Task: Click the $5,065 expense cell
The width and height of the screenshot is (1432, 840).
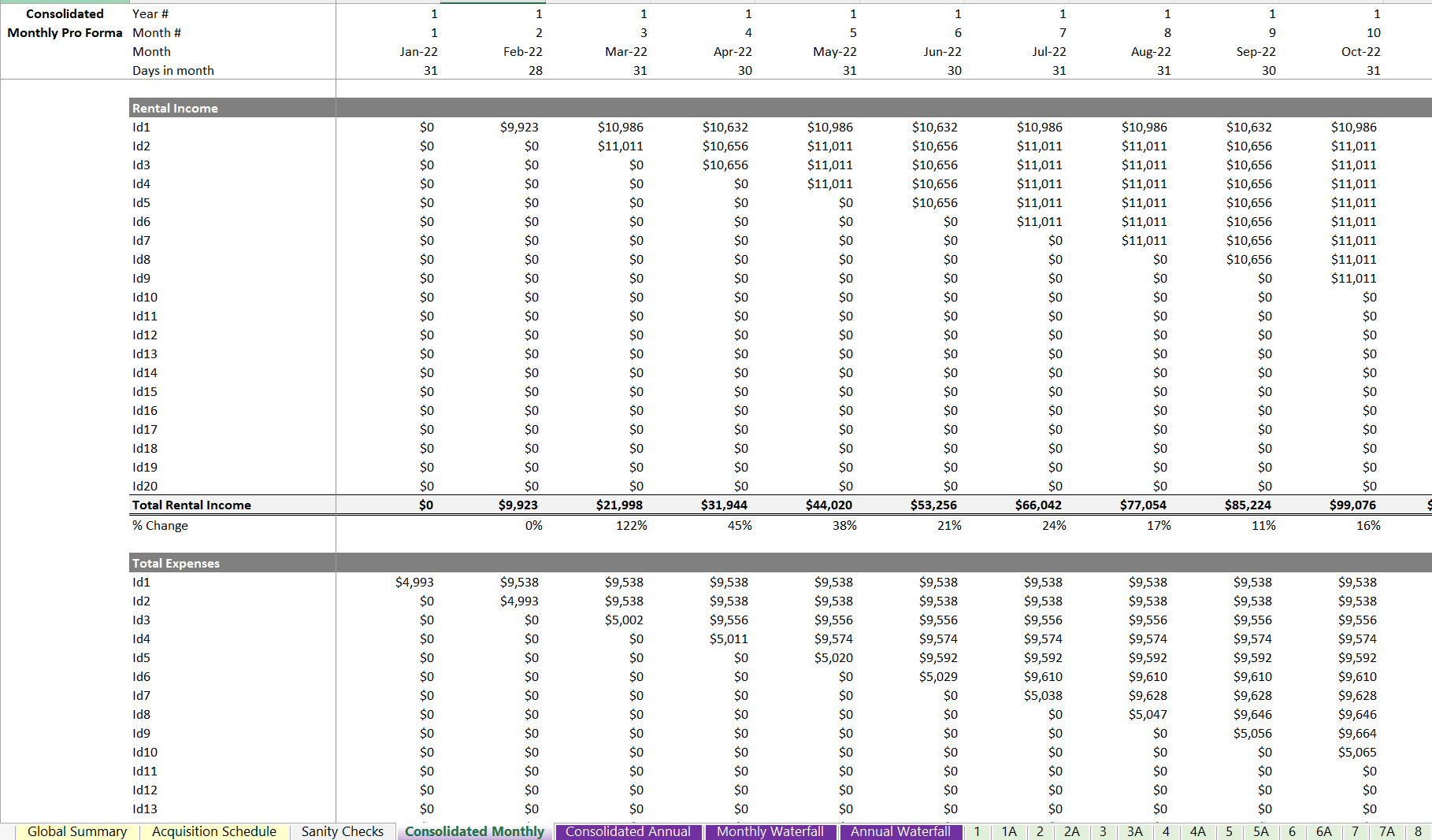Action: coord(1357,753)
